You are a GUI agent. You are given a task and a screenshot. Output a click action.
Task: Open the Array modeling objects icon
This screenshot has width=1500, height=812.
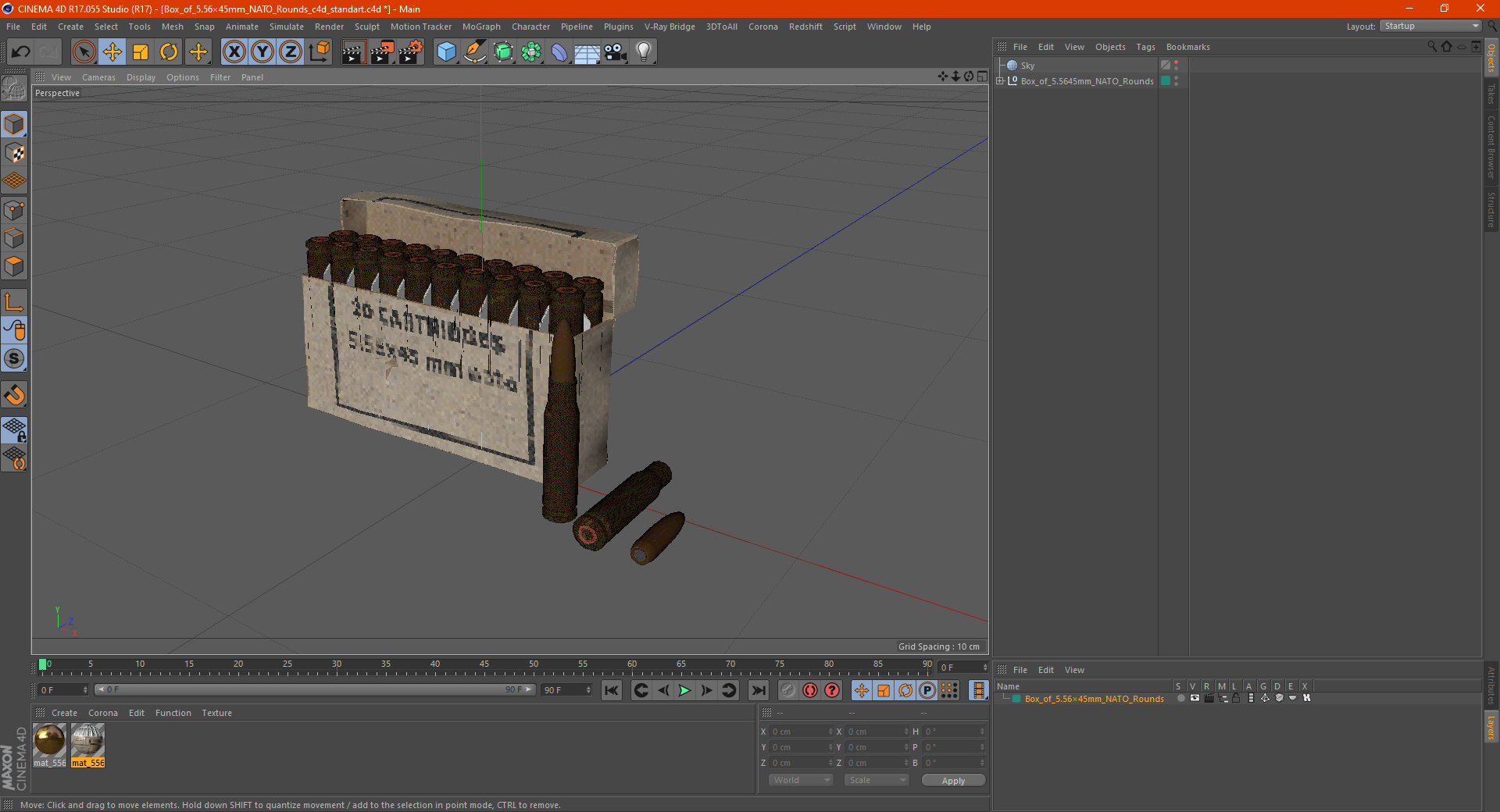click(531, 52)
